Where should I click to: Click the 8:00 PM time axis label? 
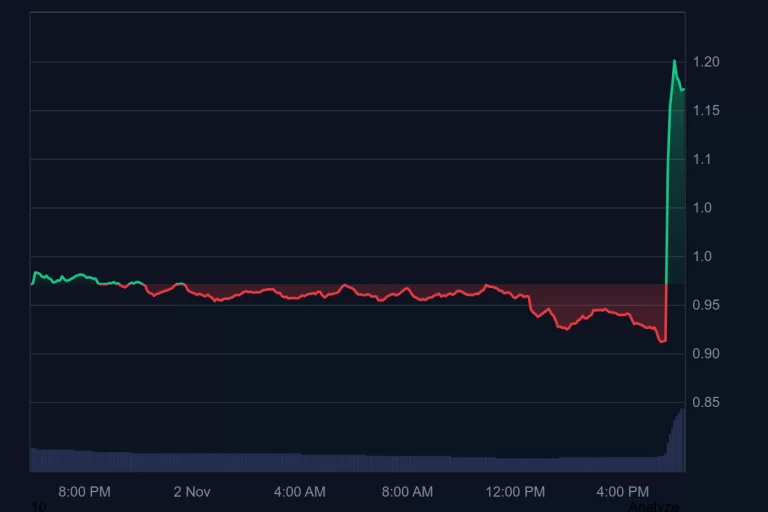coord(84,492)
